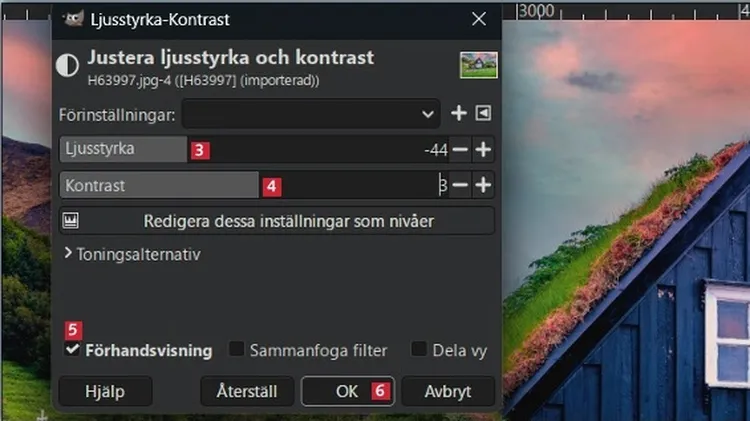The height and width of the screenshot is (421, 750).
Task: Click the image thumbnail in dialog header
Action: point(479,65)
